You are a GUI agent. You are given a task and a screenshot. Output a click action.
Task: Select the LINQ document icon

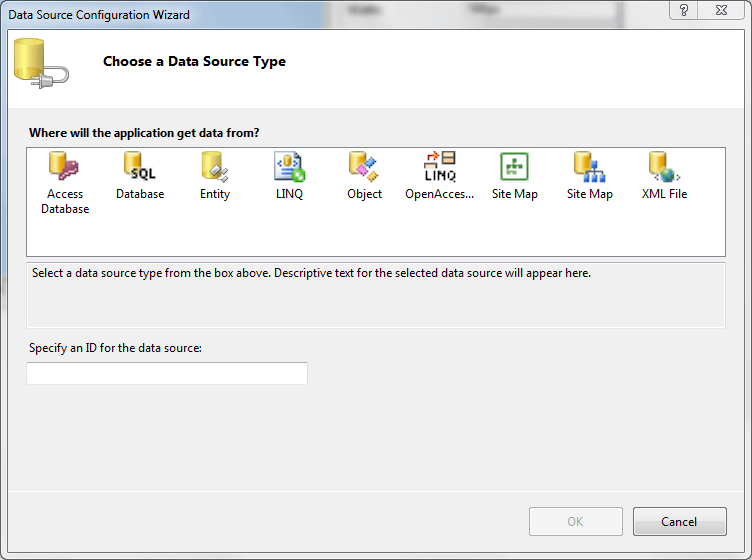[290, 166]
